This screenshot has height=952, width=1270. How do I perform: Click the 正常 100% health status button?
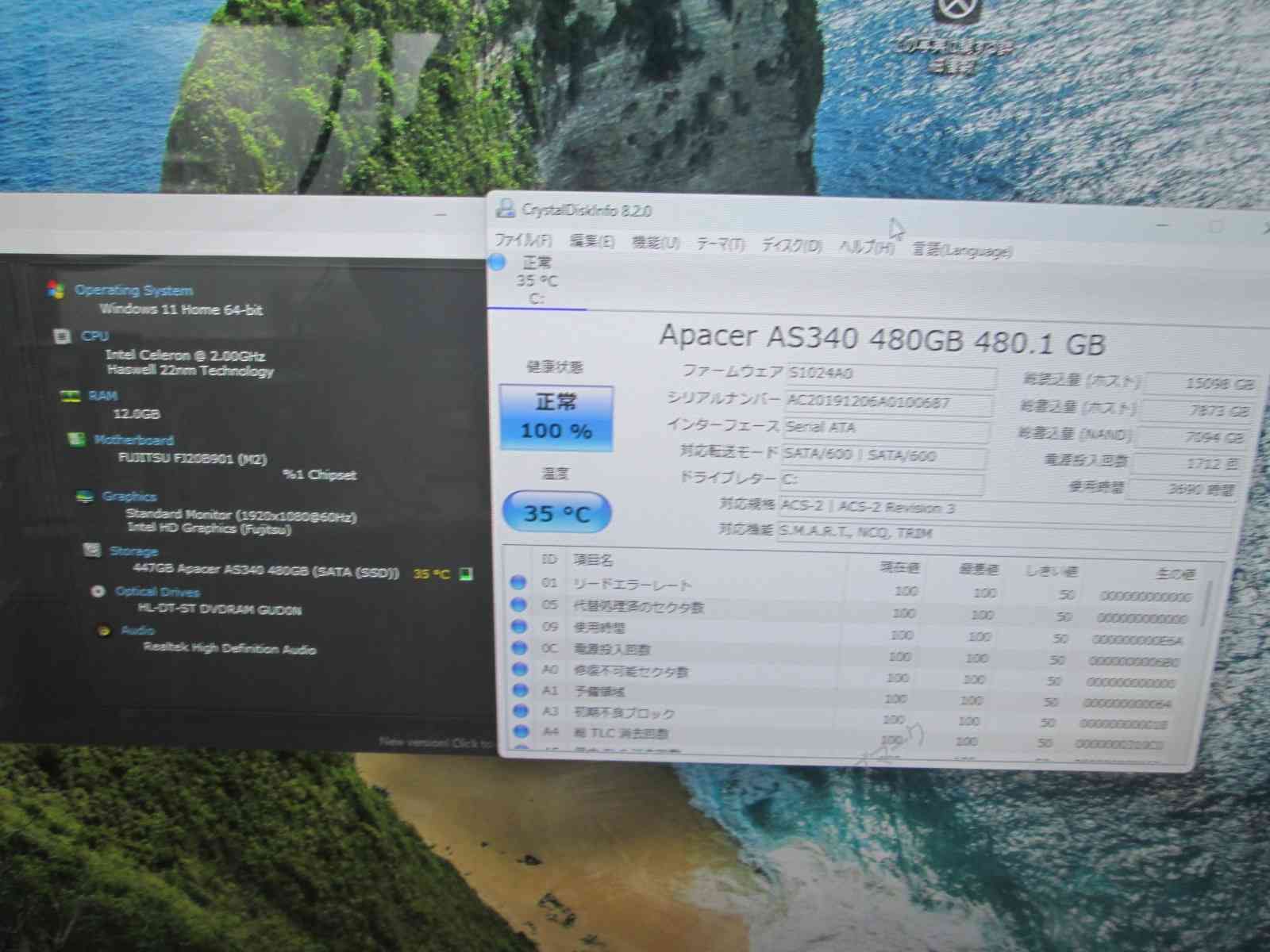pos(556,416)
